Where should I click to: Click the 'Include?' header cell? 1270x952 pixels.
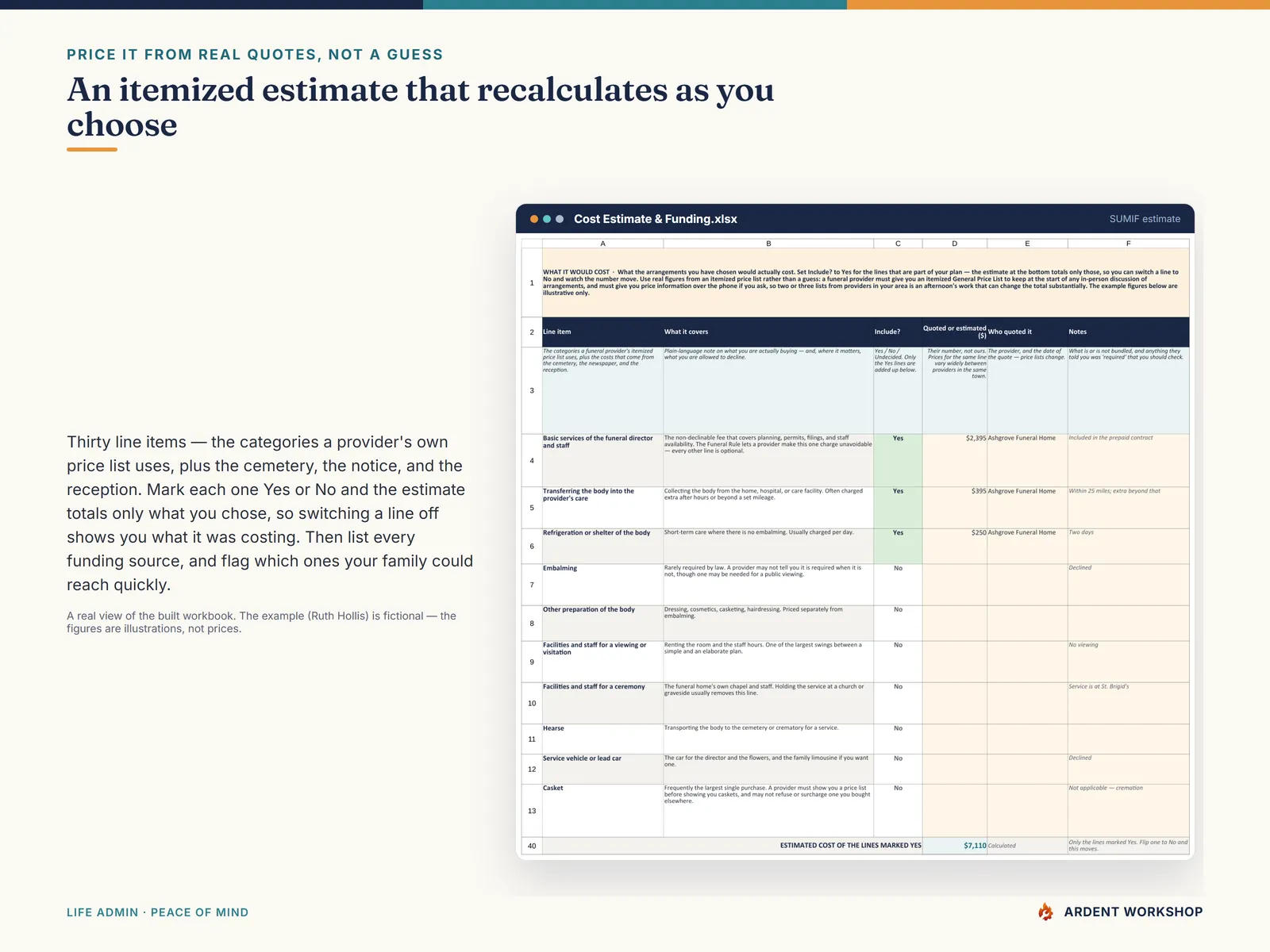pos(898,332)
